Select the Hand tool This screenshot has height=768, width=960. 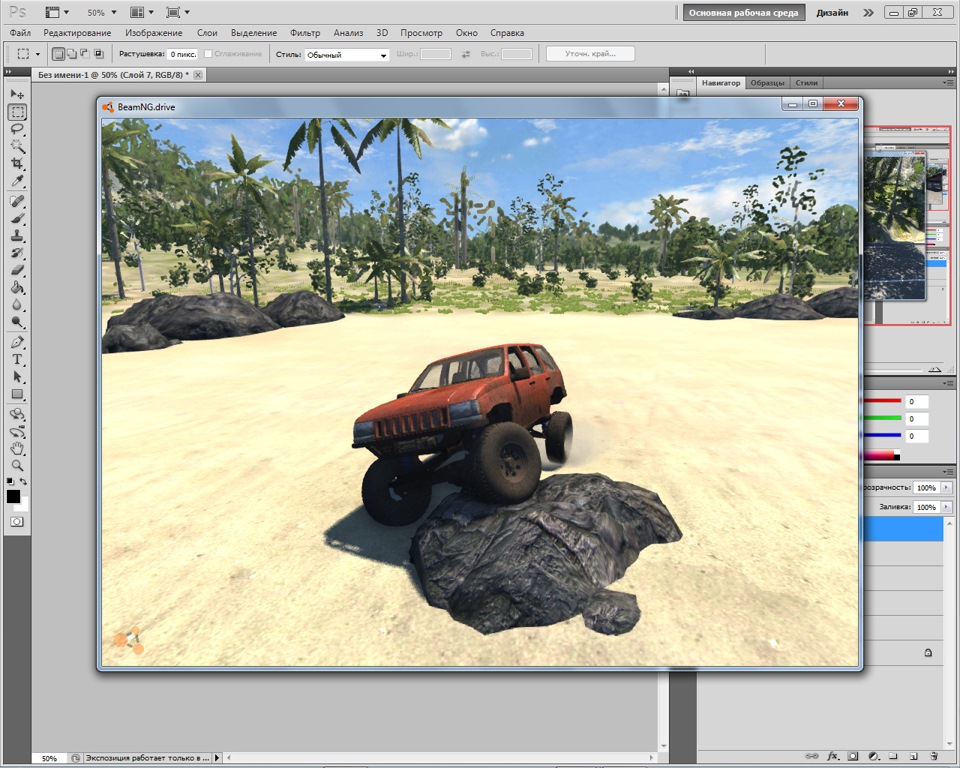(x=17, y=448)
